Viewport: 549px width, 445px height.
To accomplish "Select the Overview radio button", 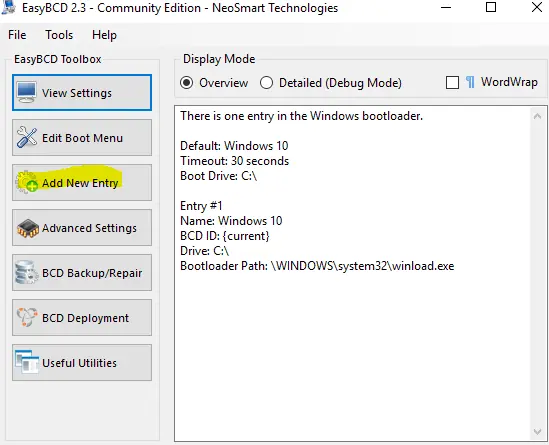I will [187, 83].
